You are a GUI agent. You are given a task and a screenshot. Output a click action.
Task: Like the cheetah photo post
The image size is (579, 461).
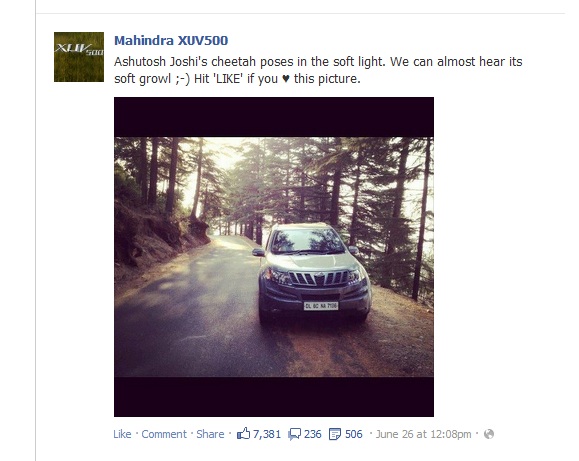(x=122, y=434)
